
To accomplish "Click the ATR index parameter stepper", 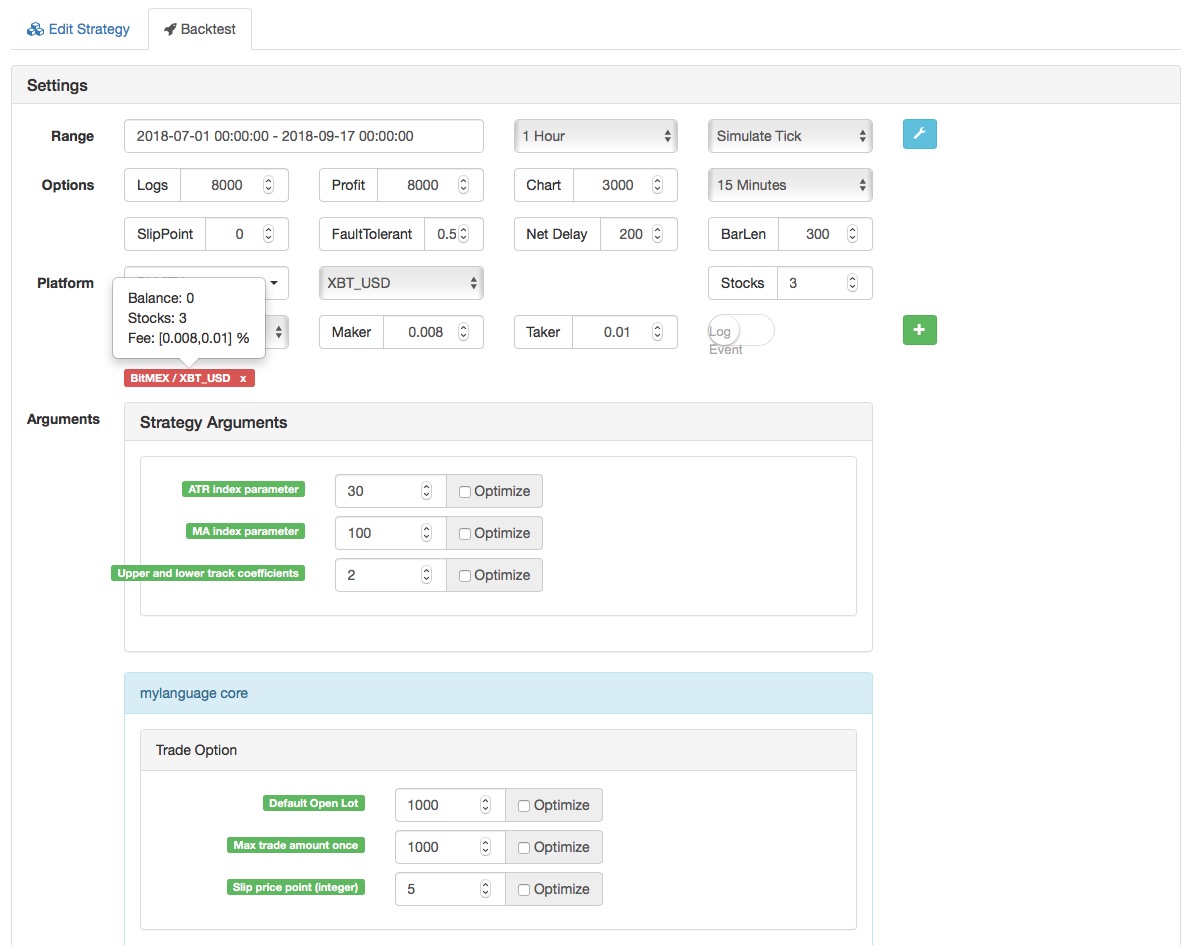I will pos(426,491).
